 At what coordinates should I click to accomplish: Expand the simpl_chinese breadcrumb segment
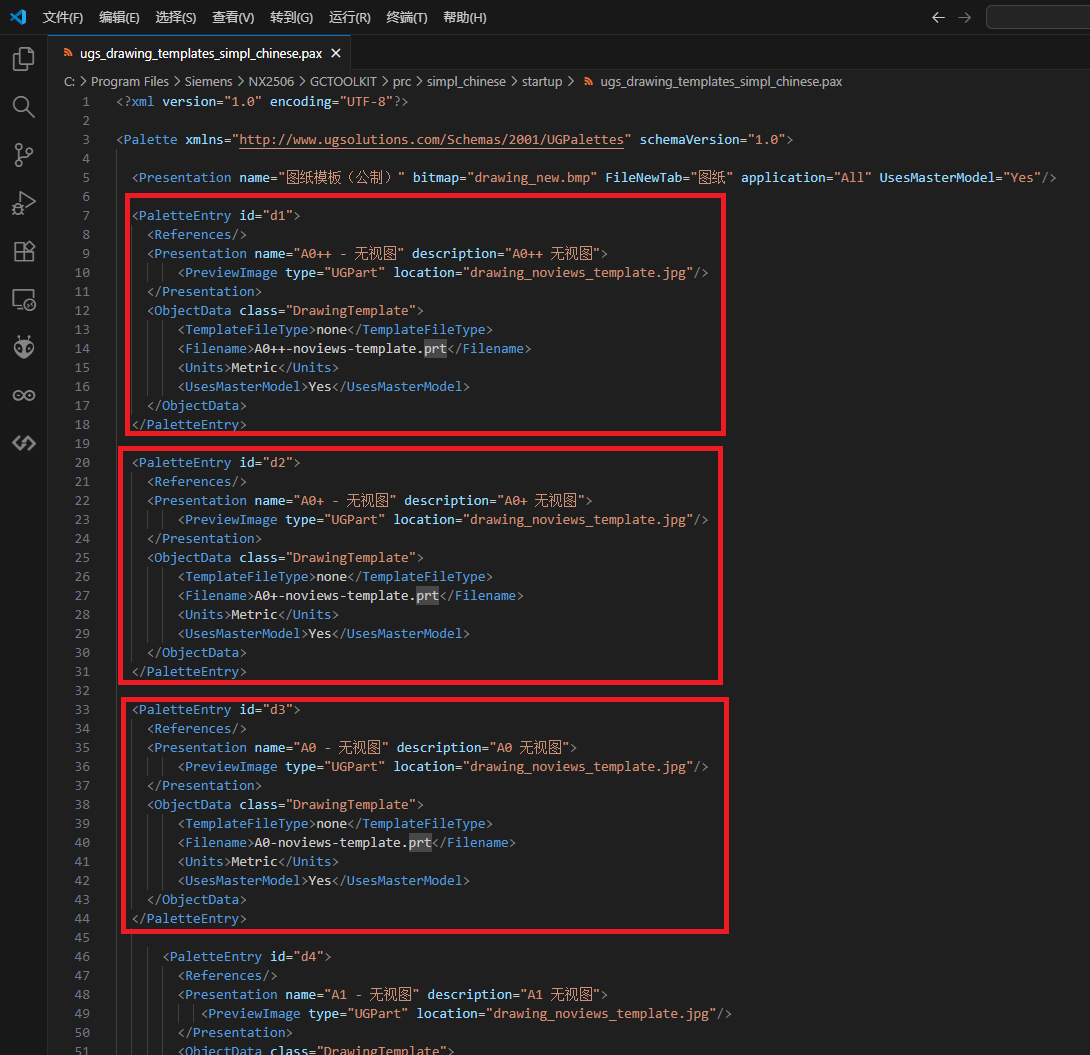pos(466,81)
